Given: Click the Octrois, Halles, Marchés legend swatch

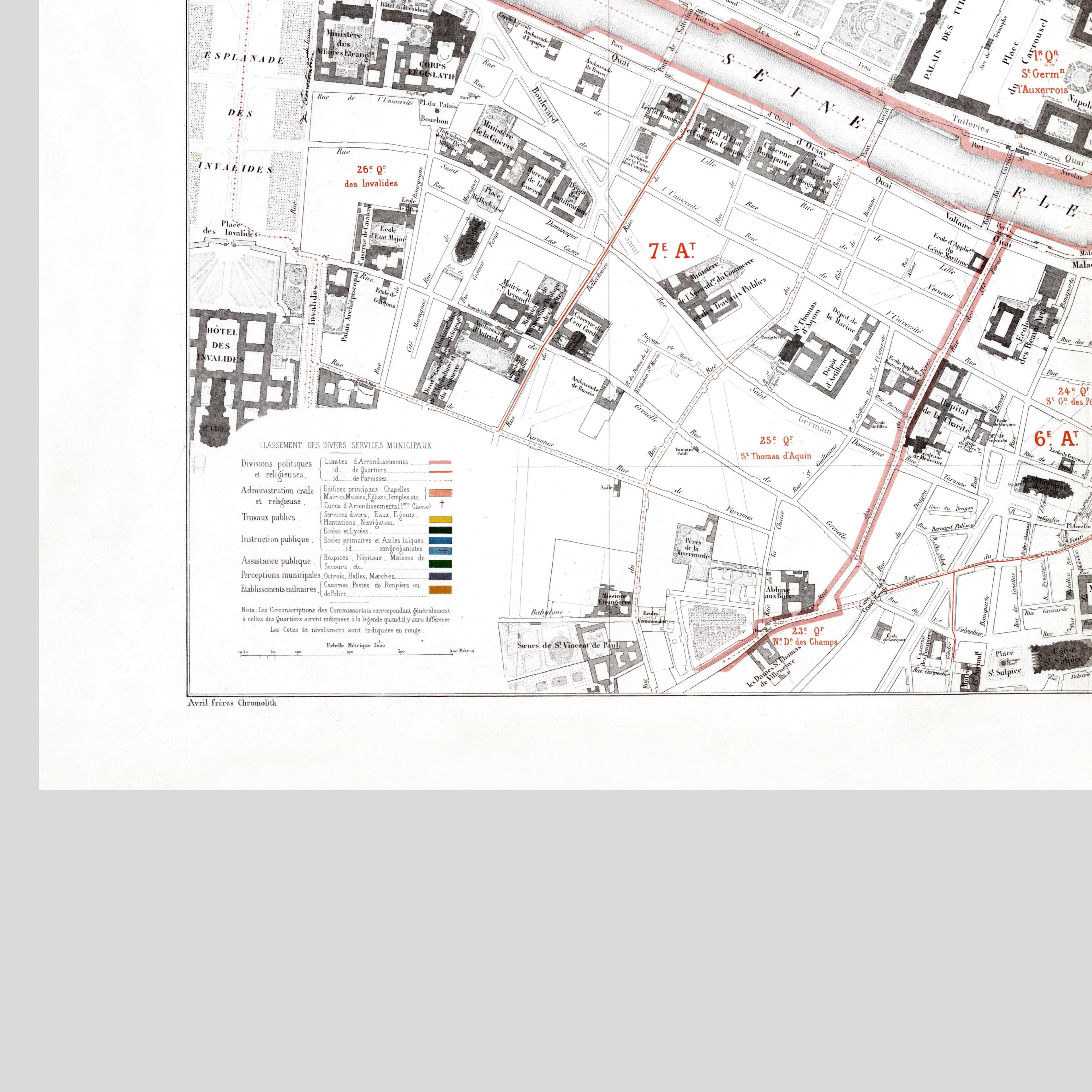Looking at the screenshot, I should (440, 576).
